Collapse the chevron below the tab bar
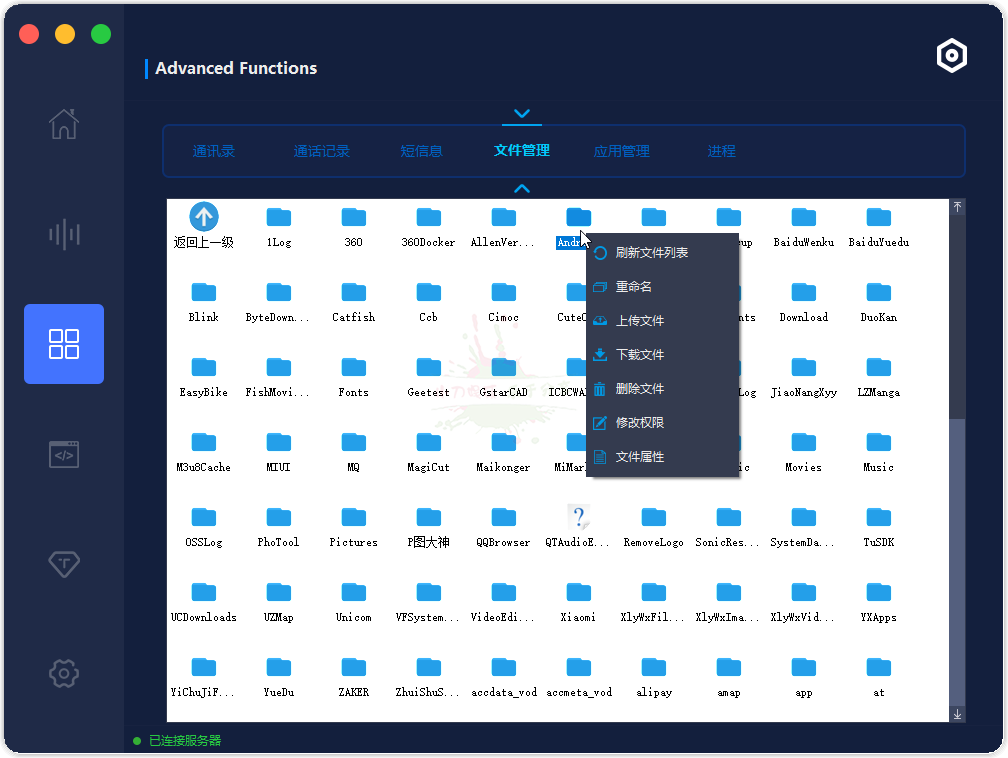Viewport: 1008px width, 758px height. tap(522, 188)
